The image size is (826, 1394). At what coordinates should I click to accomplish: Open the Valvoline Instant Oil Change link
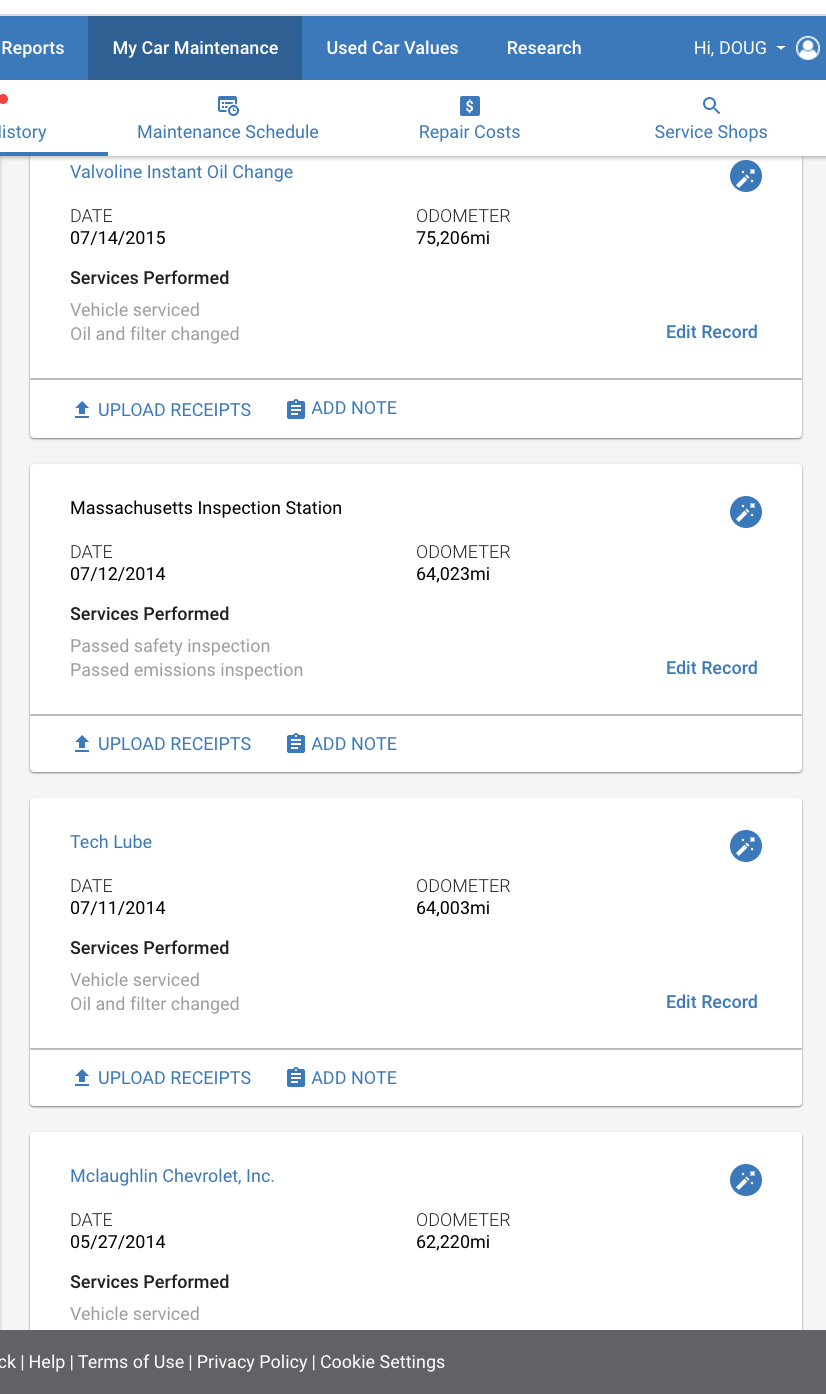(x=182, y=172)
